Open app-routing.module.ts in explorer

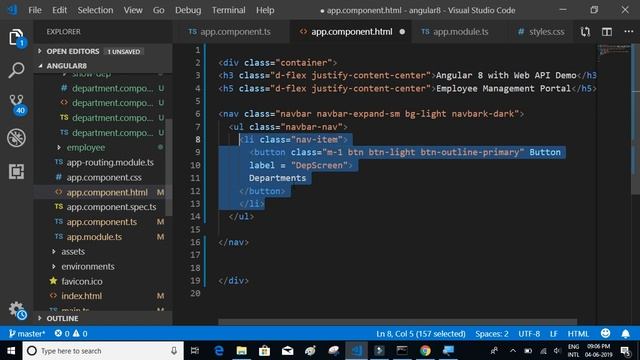[110, 162]
